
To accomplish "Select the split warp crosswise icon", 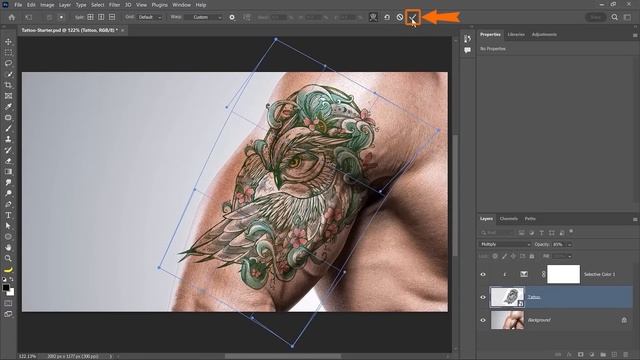I will 90,17.
